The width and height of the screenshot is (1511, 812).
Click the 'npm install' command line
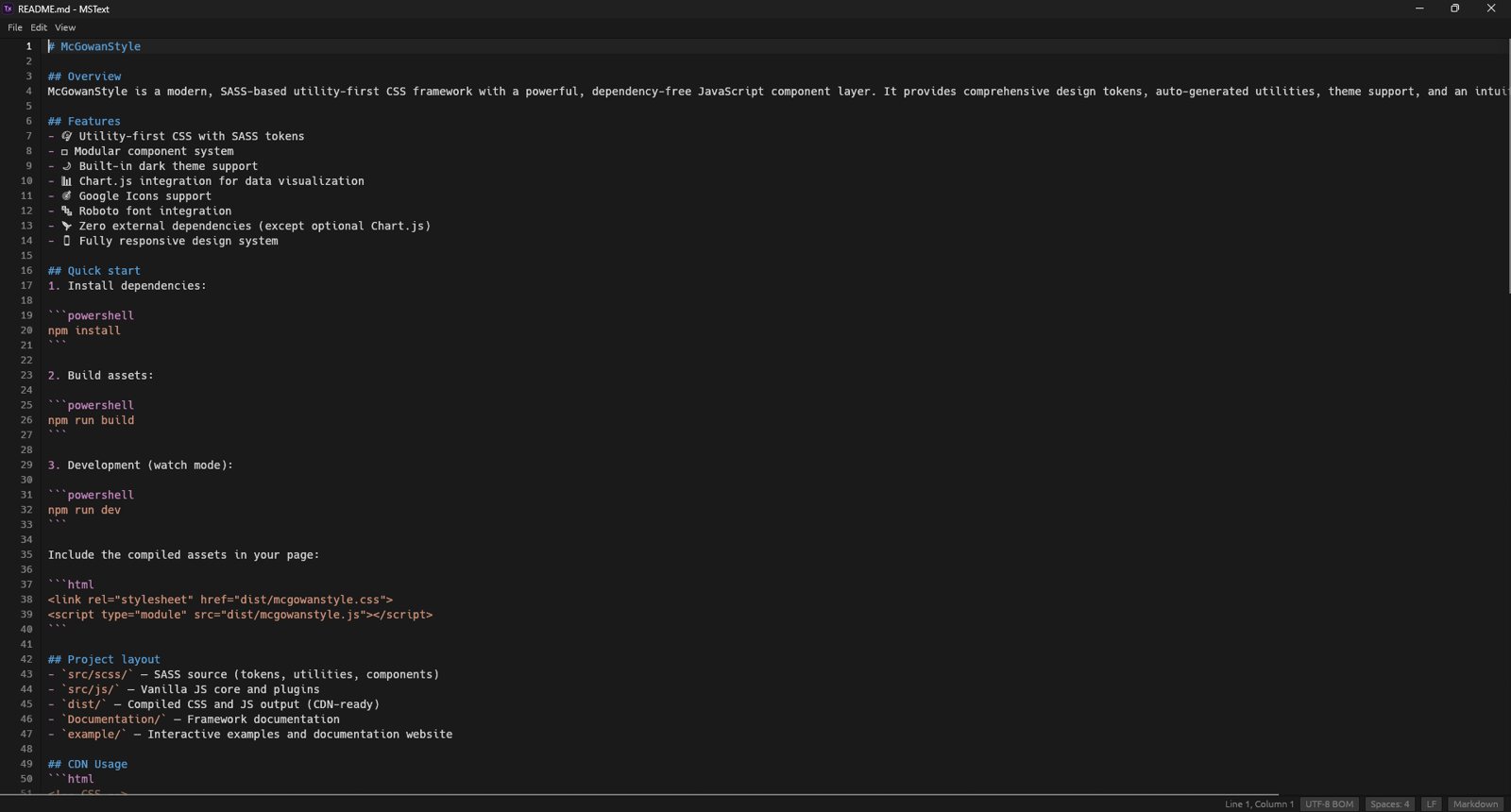pos(84,331)
